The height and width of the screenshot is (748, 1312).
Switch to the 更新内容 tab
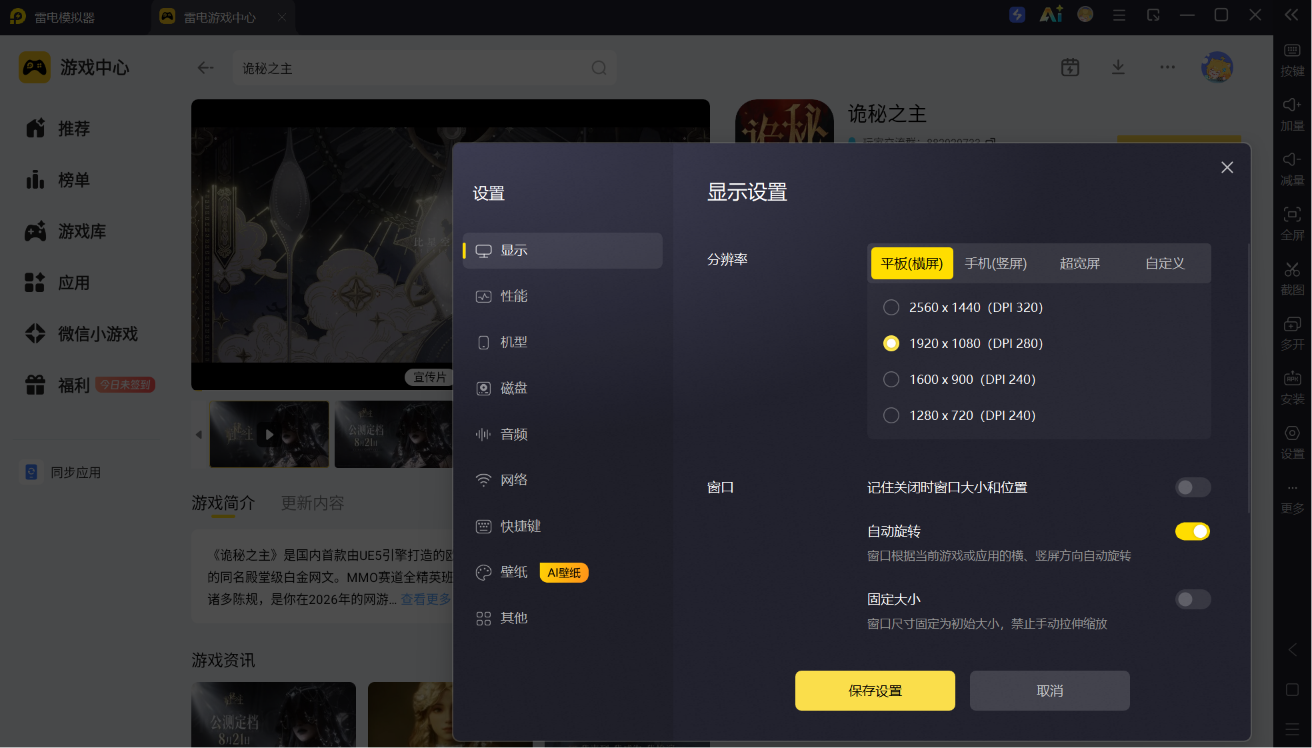pyautogui.click(x=312, y=503)
